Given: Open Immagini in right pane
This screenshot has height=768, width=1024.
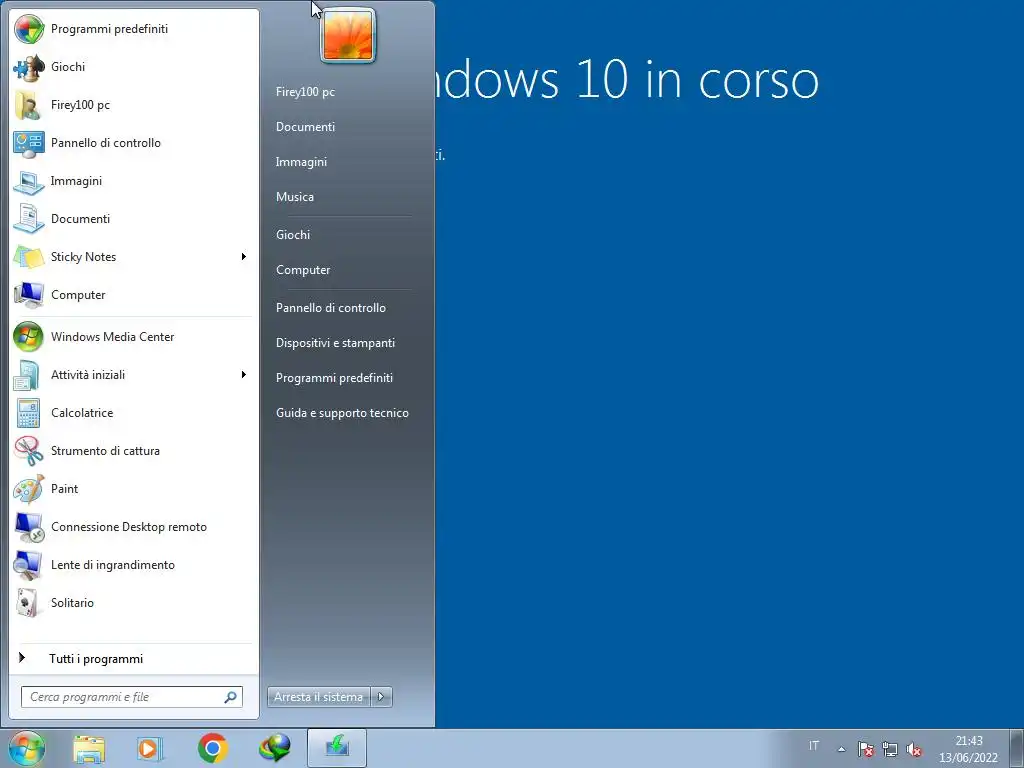Looking at the screenshot, I should click(301, 162).
